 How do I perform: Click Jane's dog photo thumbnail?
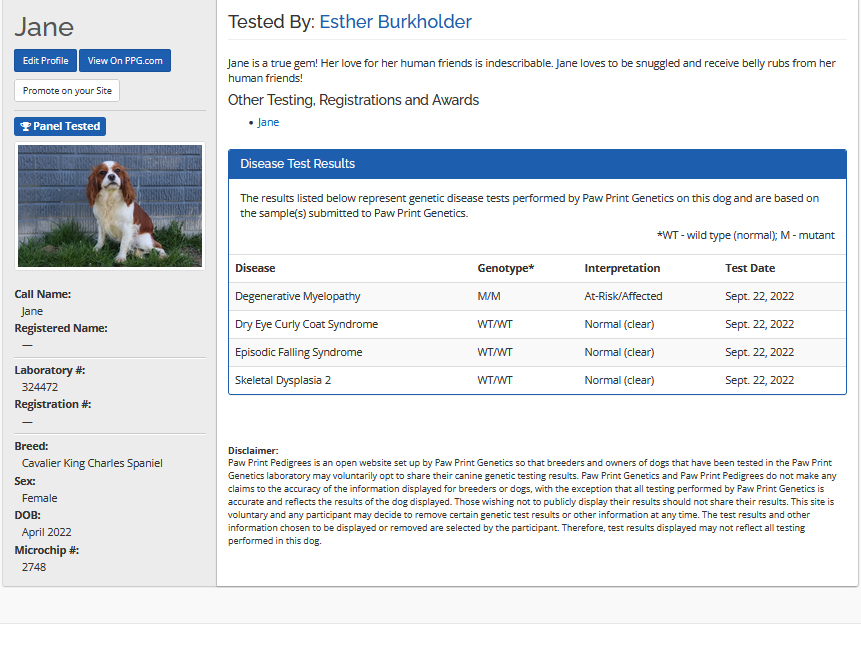(x=110, y=206)
